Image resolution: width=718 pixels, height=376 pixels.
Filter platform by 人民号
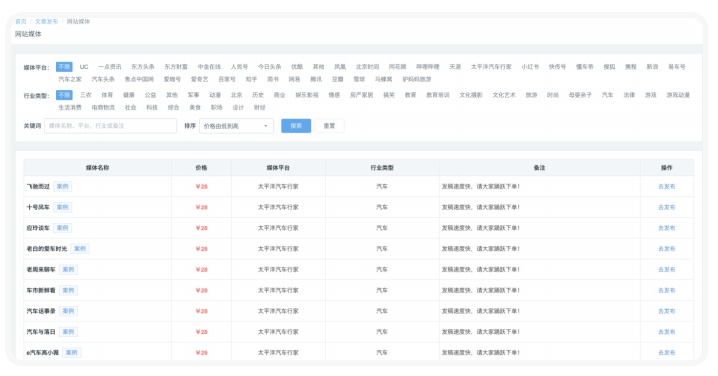click(239, 67)
